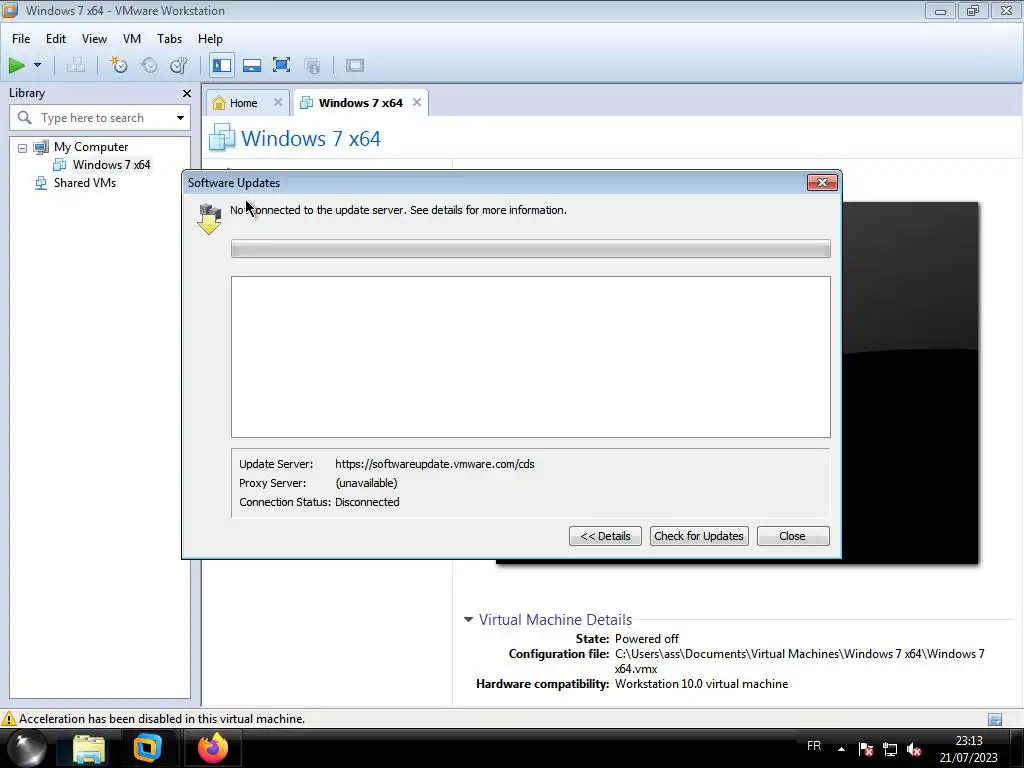1024x768 pixels.
Task: Open Windows Explorer from the taskbar
Action: point(88,749)
